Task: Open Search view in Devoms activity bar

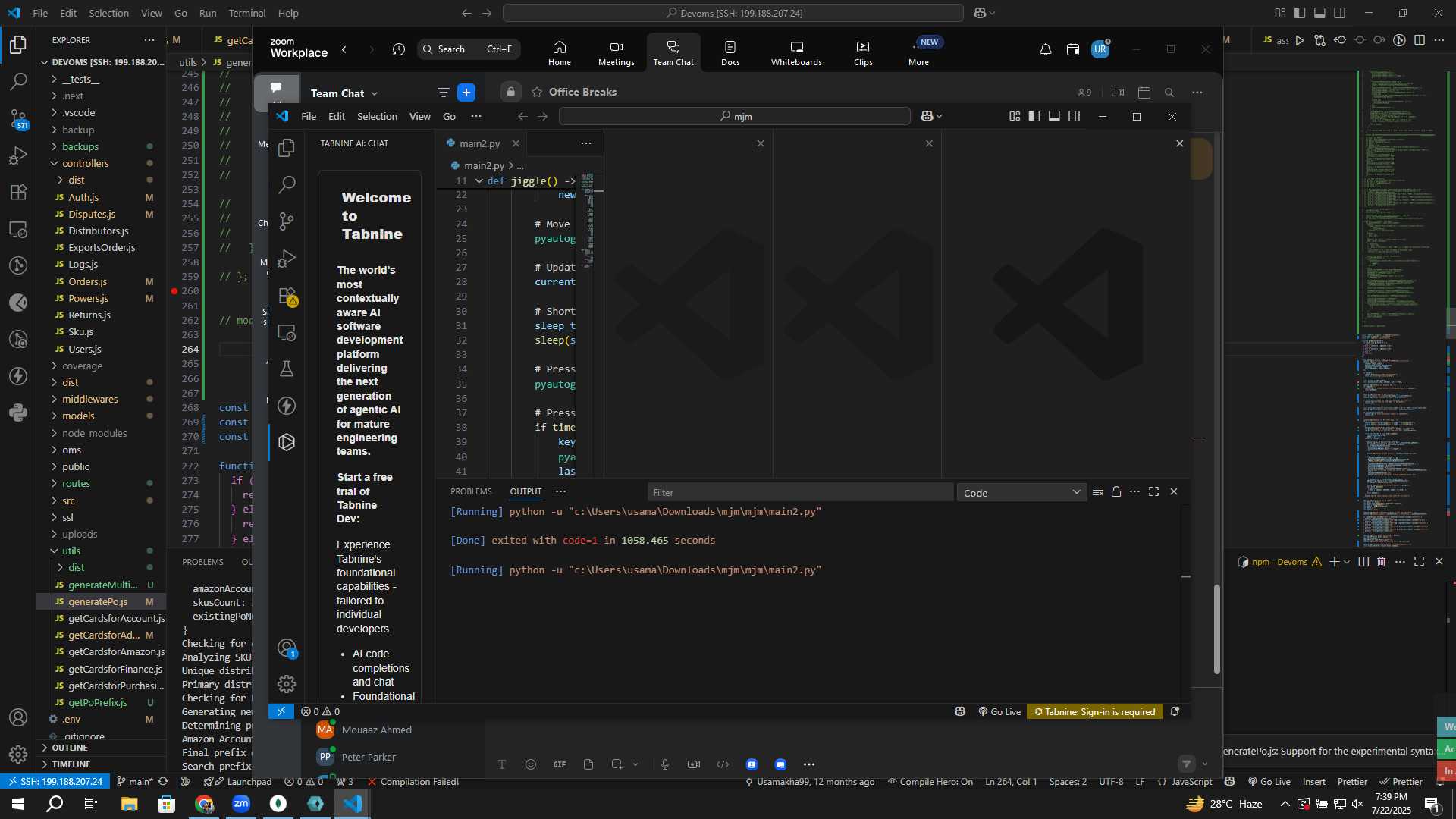Action: (18, 80)
